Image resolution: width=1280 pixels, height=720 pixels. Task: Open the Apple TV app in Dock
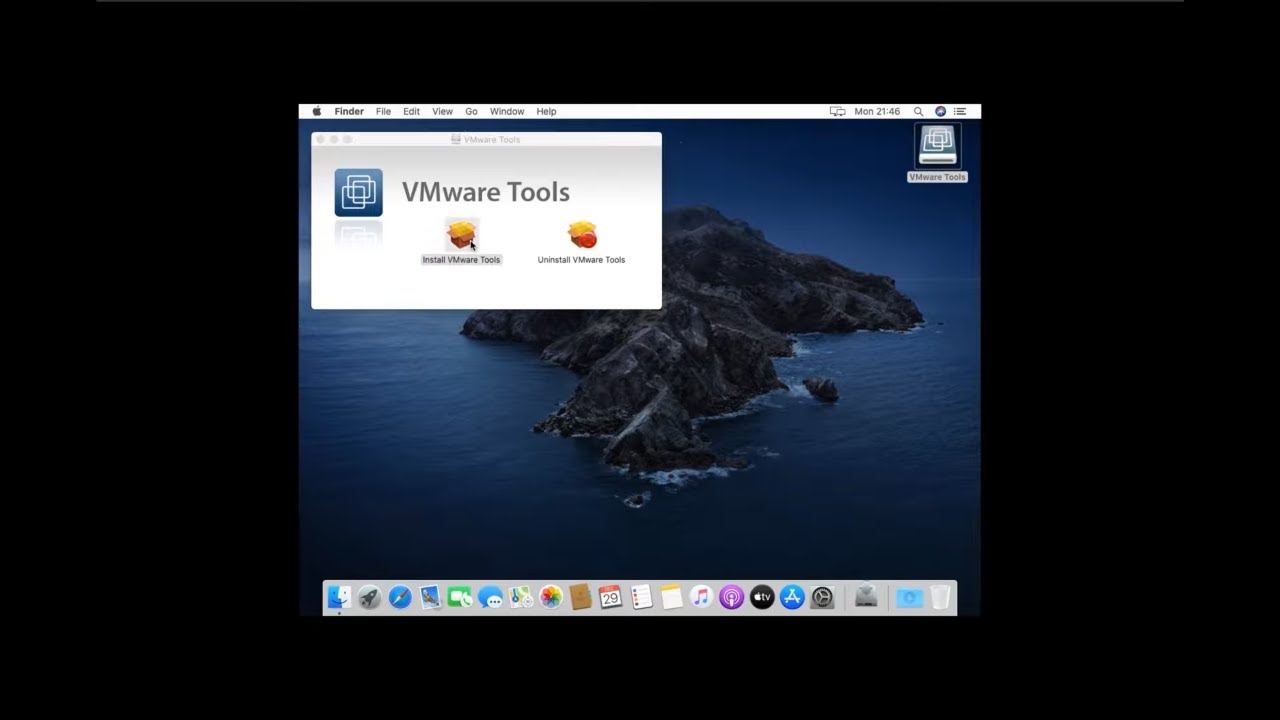762,597
